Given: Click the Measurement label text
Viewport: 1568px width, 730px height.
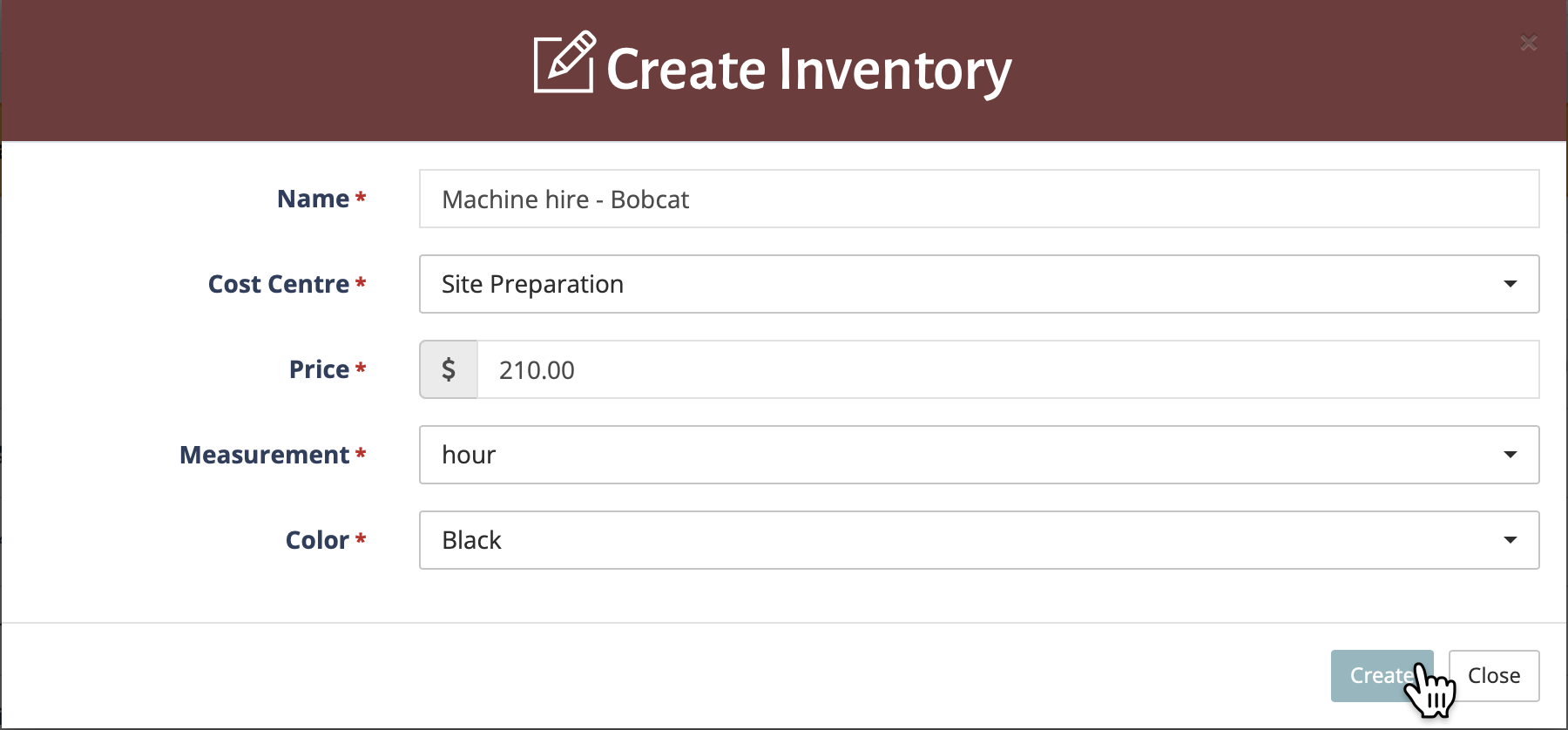Looking at the screenshot, I should [264, 455].
